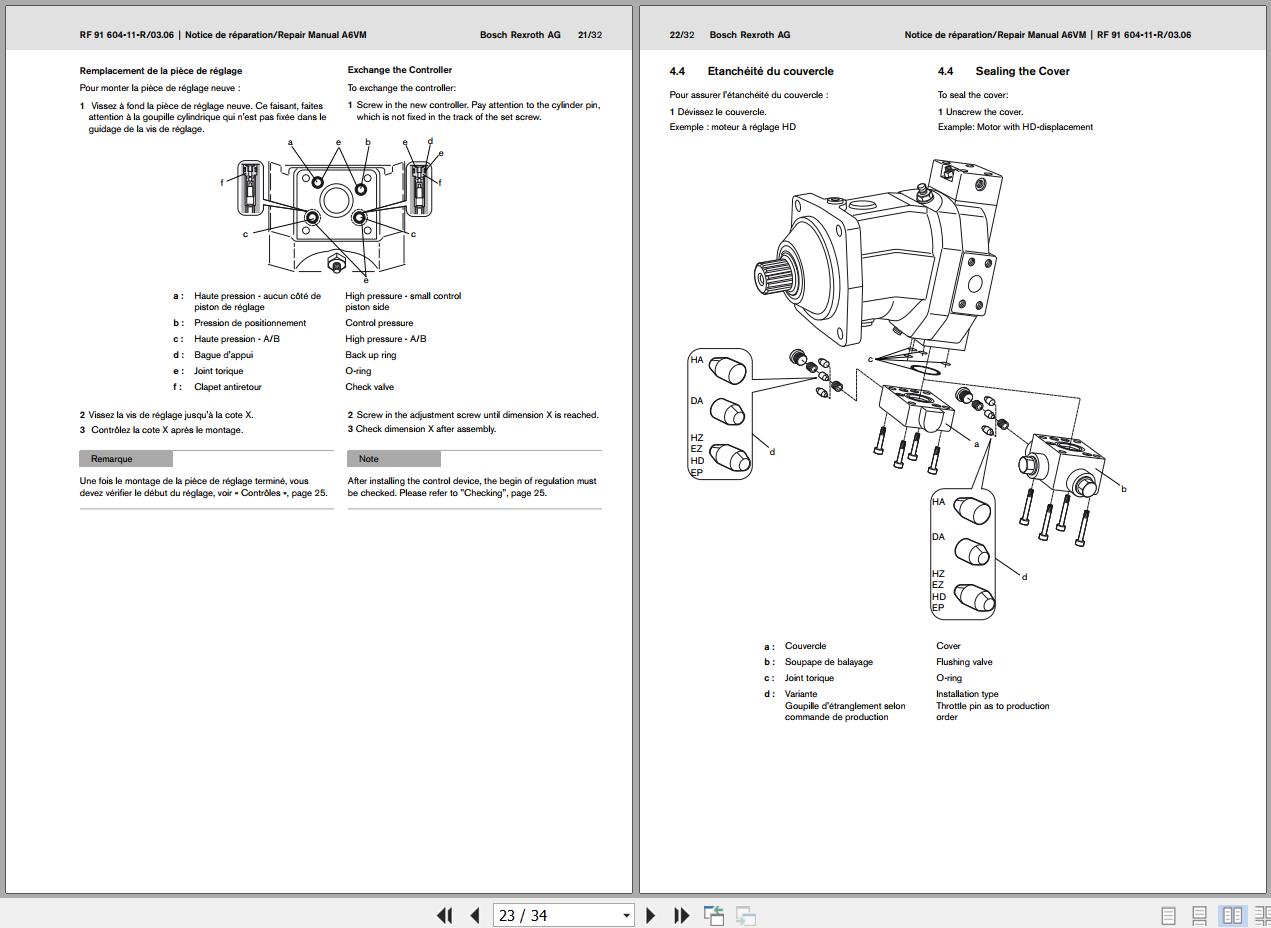Go to the first page
This screenshot has width=1271, height=928.
(445, 915)
